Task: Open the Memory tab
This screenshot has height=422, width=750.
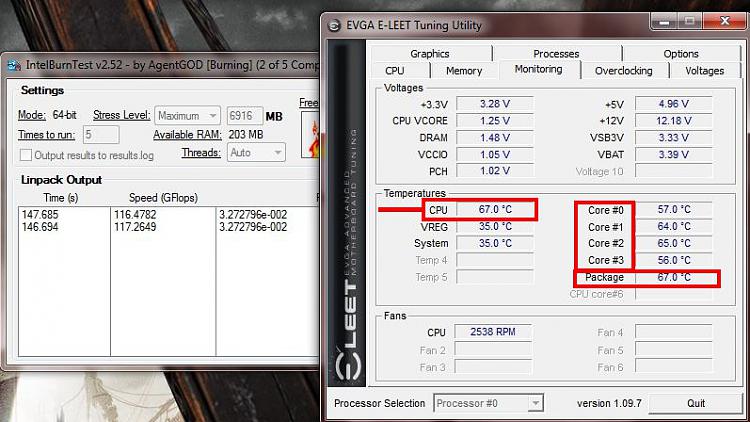Action: point(464,71)
